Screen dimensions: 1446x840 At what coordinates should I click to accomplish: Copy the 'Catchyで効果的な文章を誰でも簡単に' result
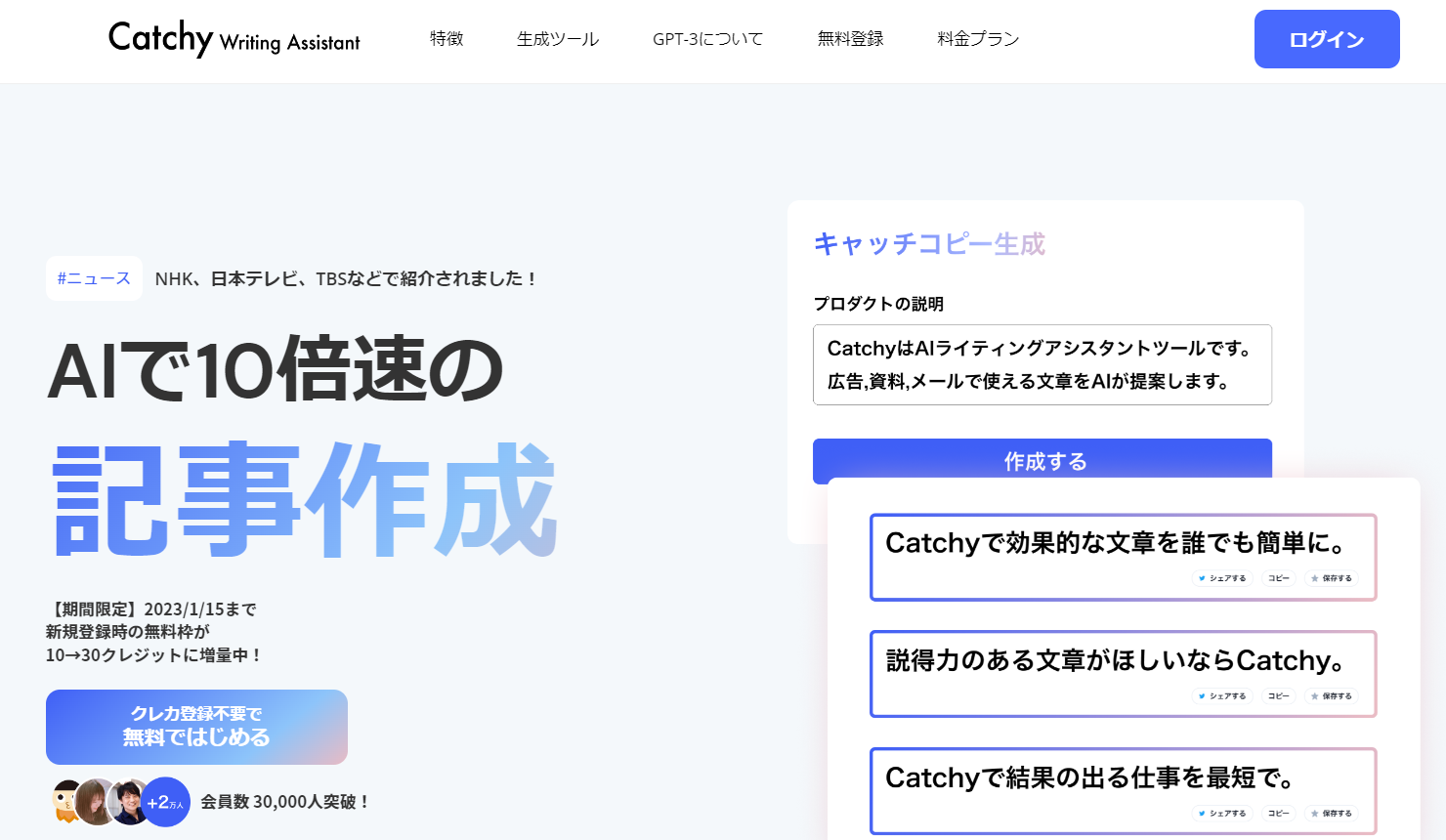point(1279,578)
